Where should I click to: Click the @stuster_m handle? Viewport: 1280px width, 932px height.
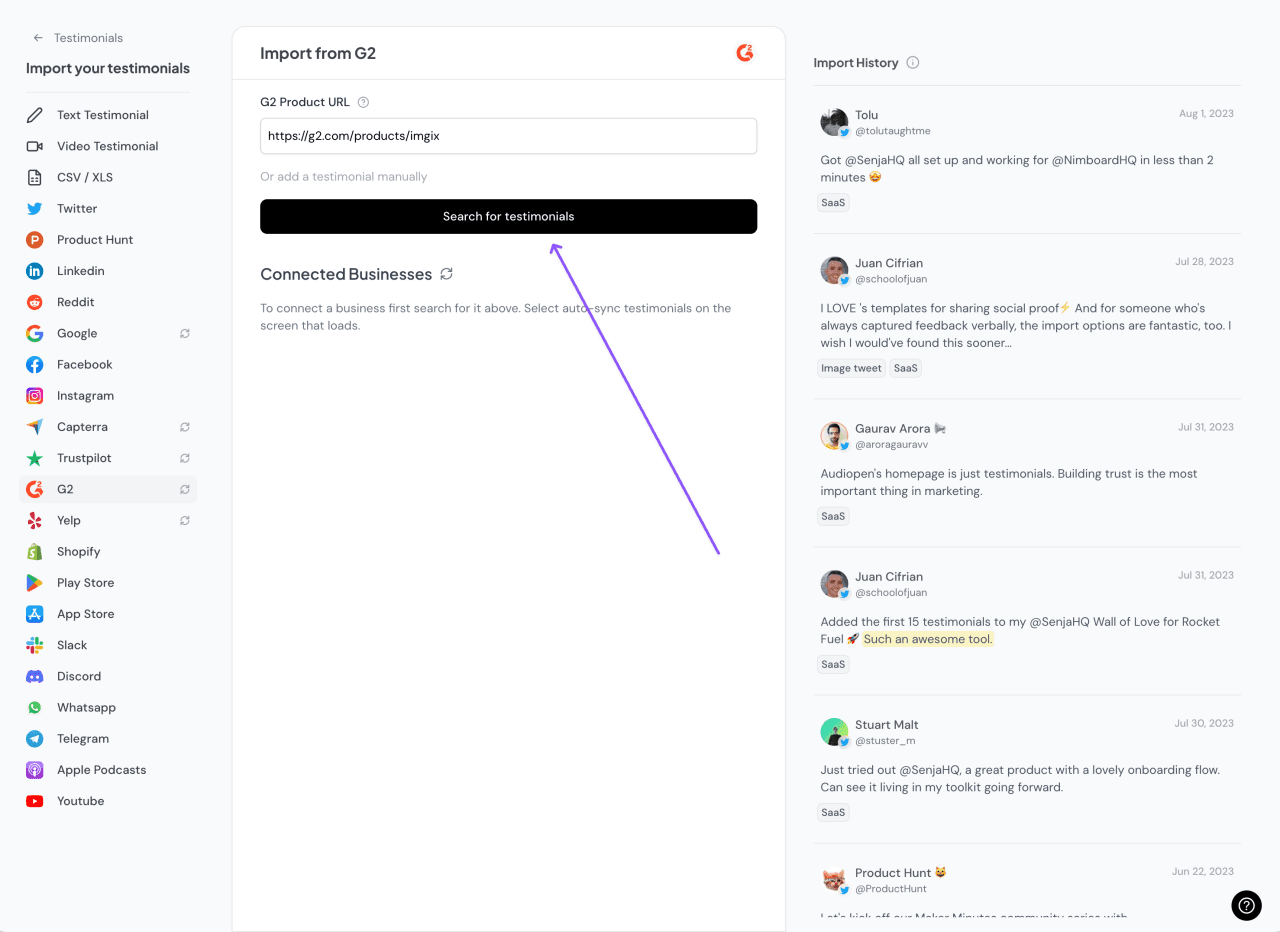click(885, 741)
